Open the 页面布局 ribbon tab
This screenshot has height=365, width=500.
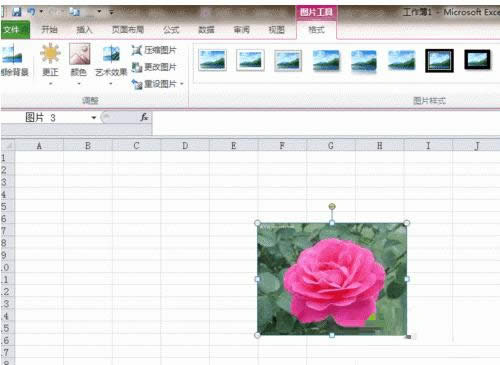tap(128, 30)
